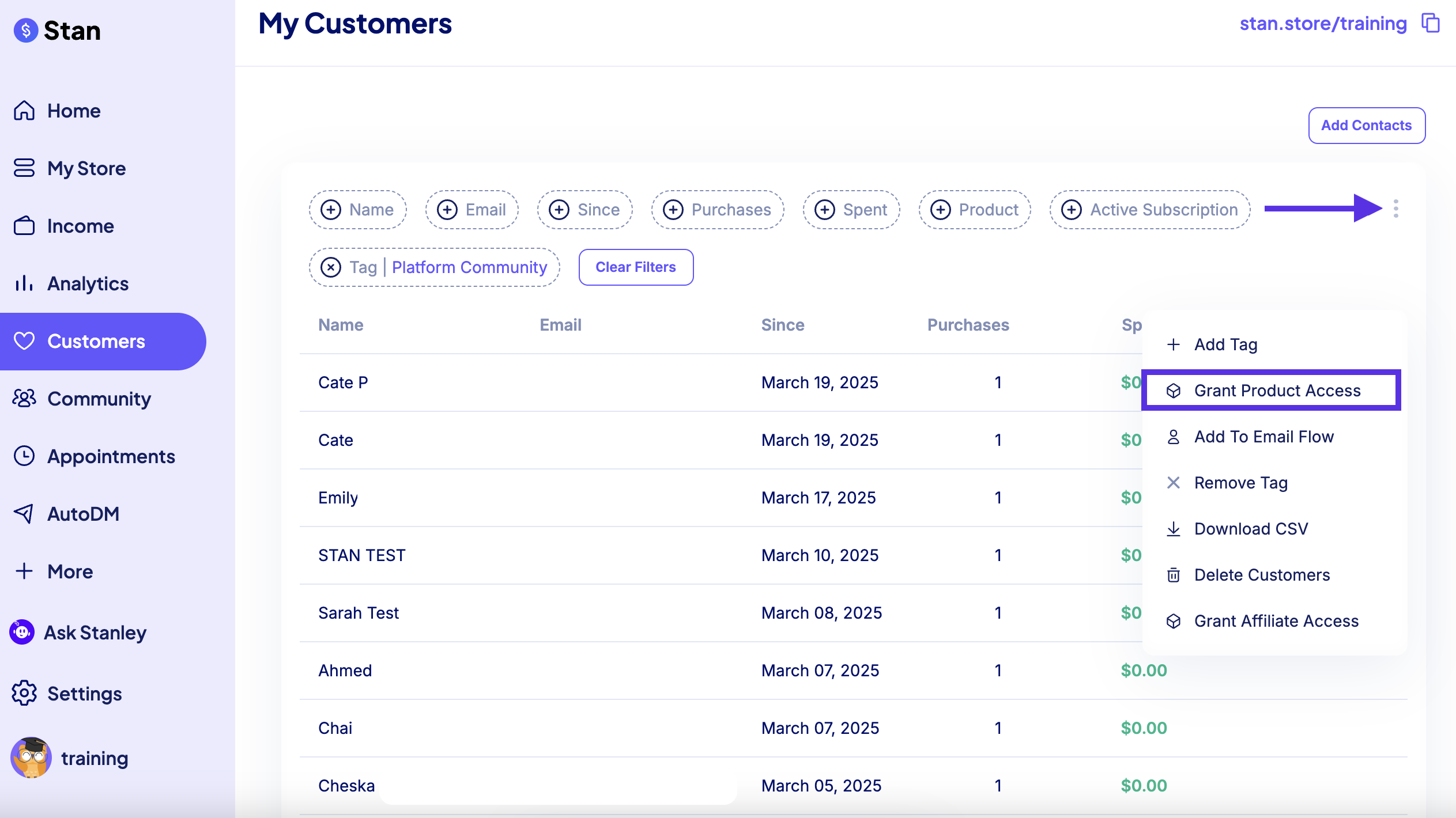Sort by Since column header

coord(783,325)
